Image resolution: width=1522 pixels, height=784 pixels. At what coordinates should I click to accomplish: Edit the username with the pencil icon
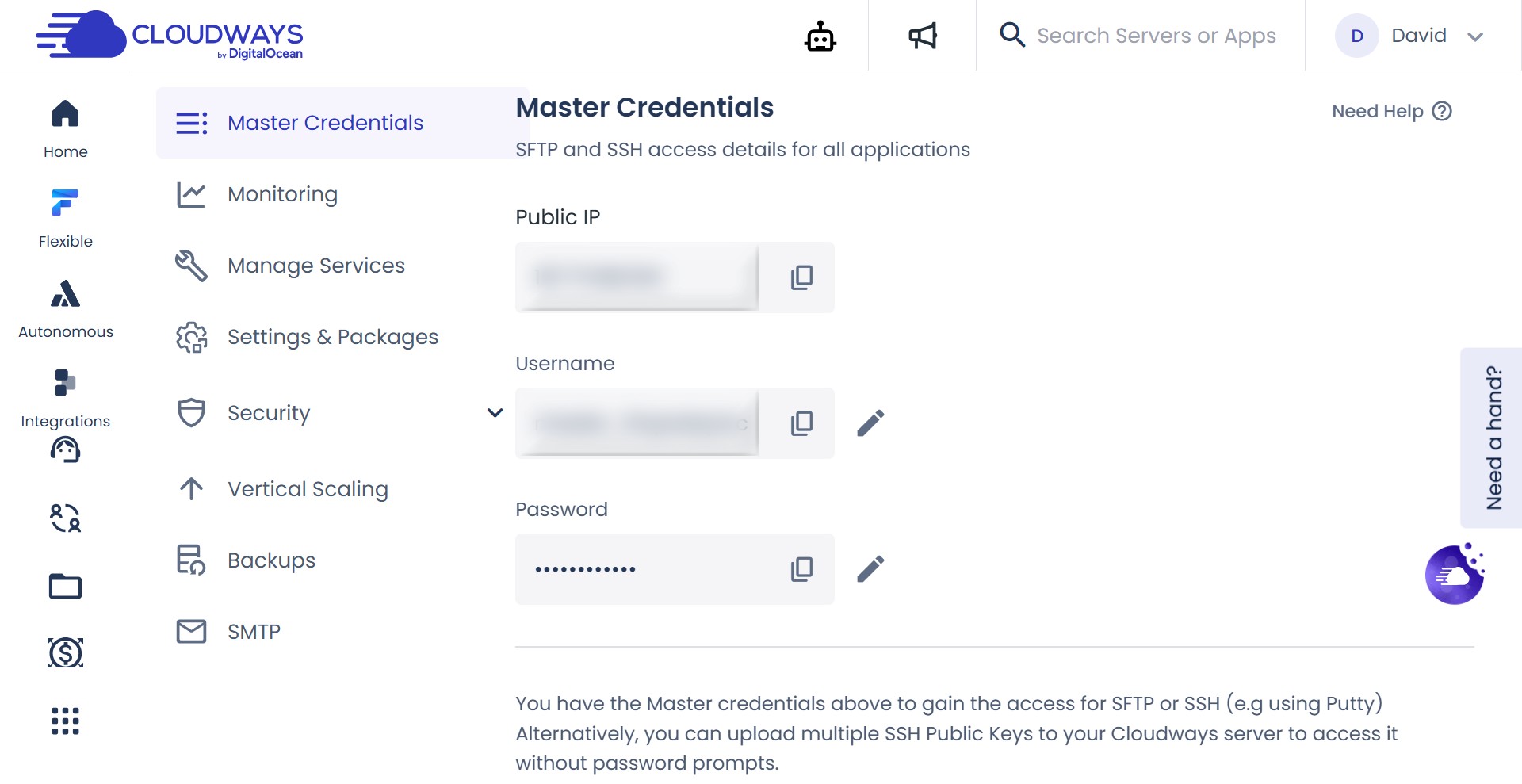[x=870, y=423]
